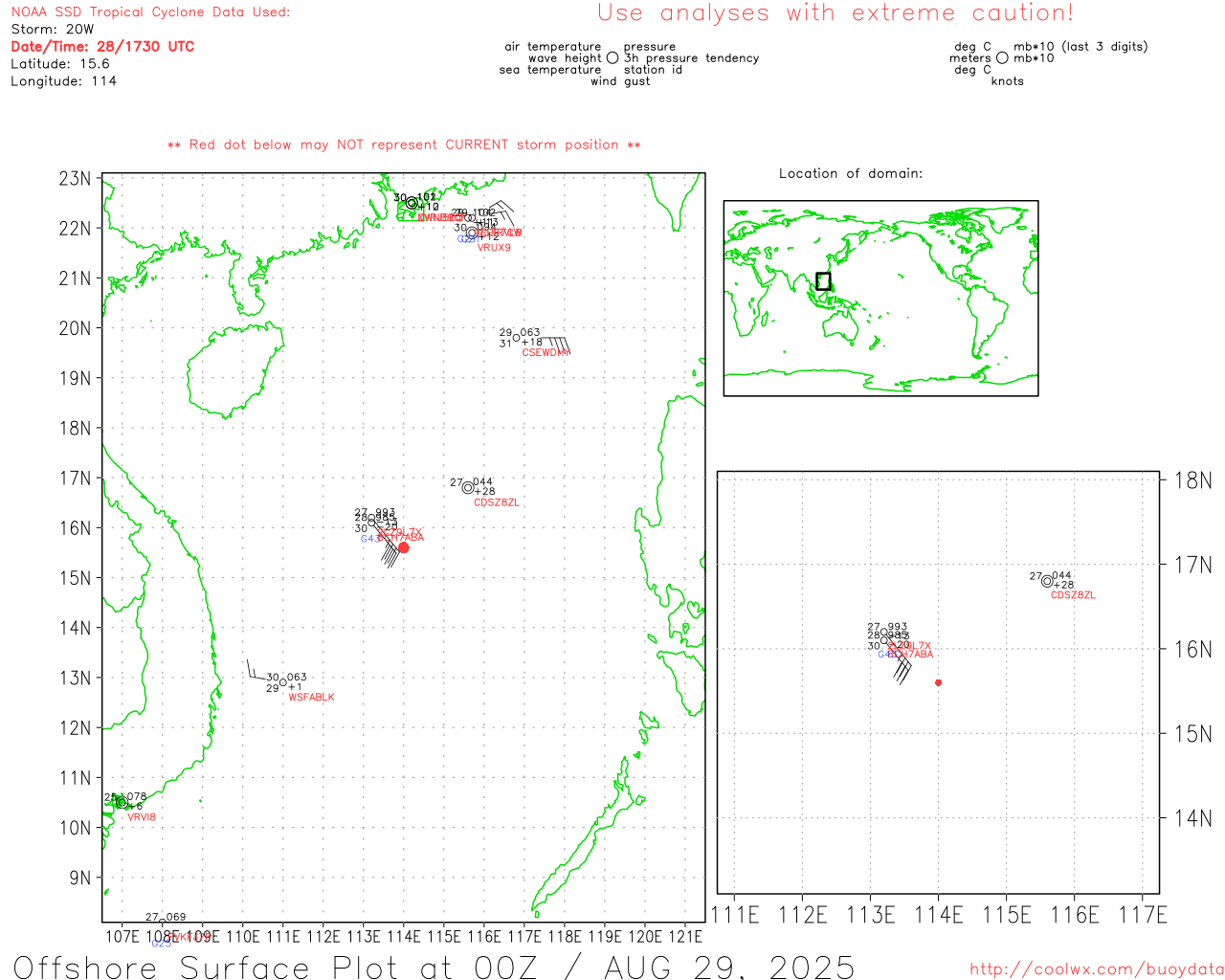This screenshot has width=1225, height=980.
Task: Click the 'sea temperature' legend label
Action: (x=550, y=70)
